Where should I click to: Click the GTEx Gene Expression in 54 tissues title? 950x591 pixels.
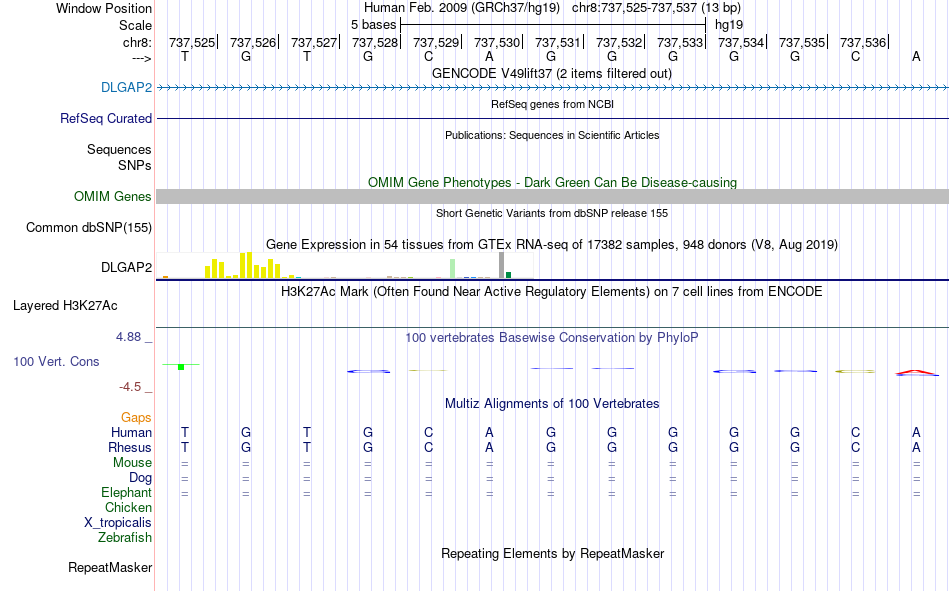[552, 244]
